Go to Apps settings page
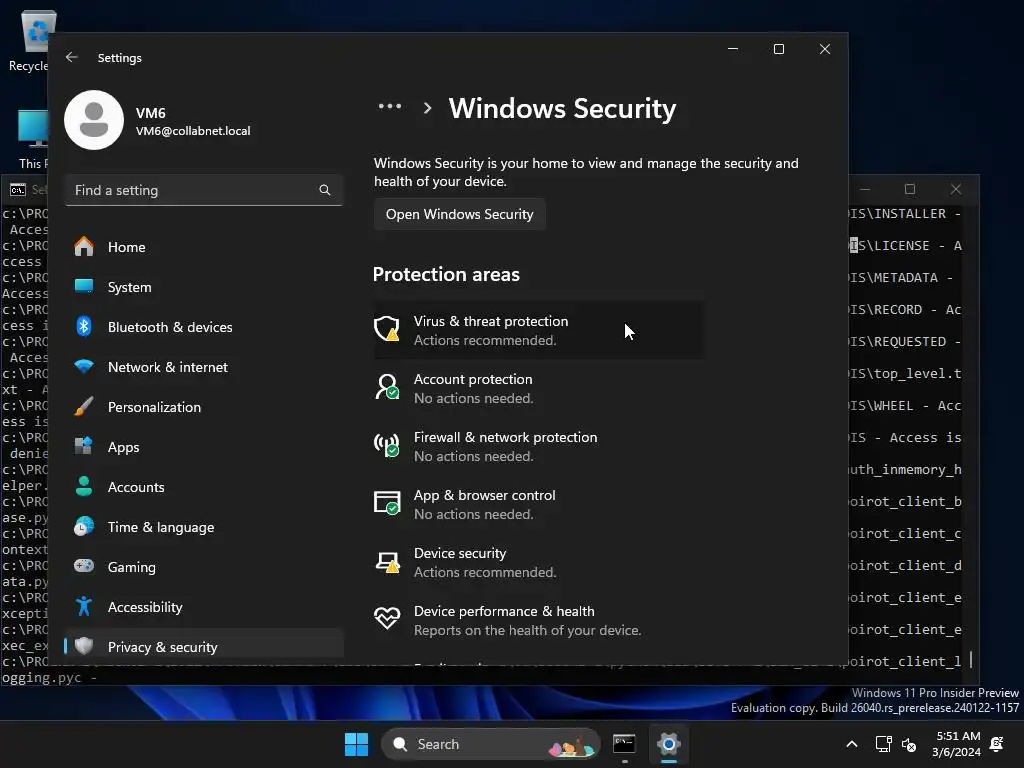 pos(204,447)
